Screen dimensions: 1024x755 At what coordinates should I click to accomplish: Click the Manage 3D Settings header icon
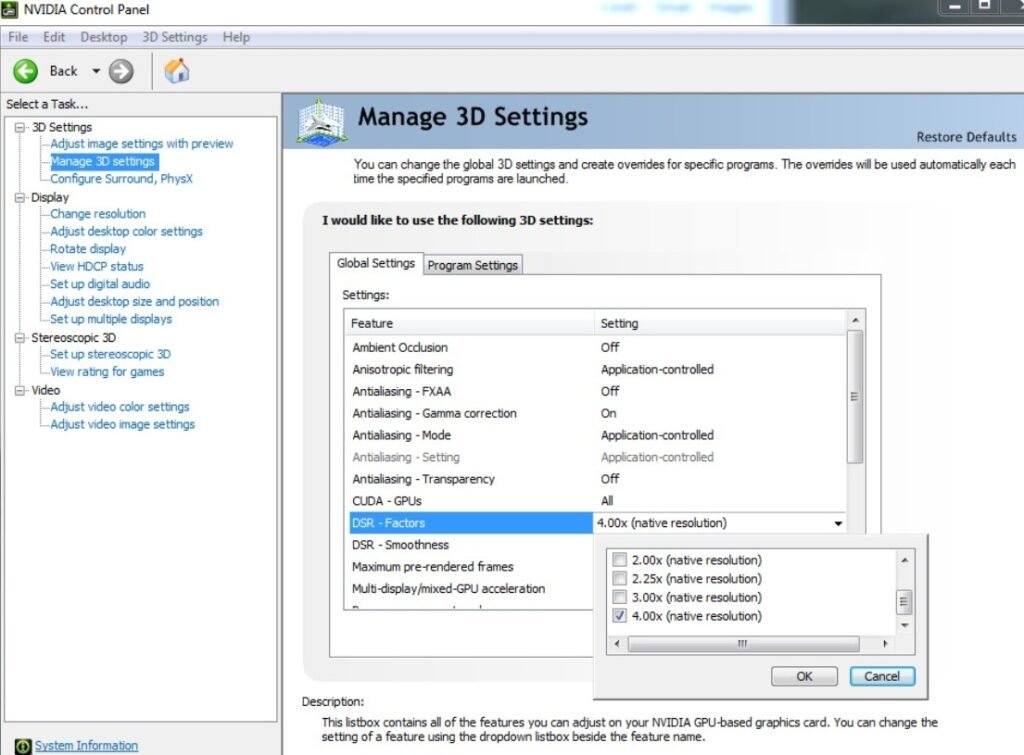[x=320, y=122]
